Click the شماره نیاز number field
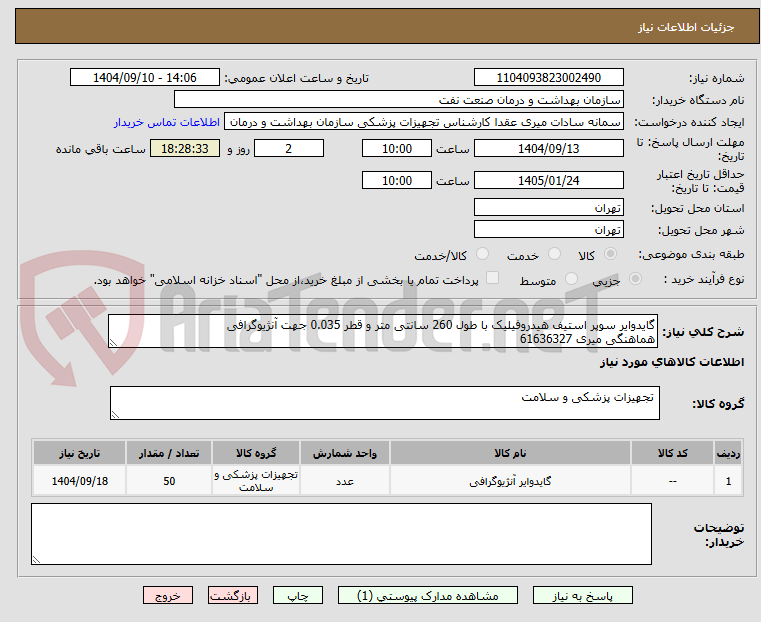The width and height of the screenshot is (761, 622). (548, 78)
